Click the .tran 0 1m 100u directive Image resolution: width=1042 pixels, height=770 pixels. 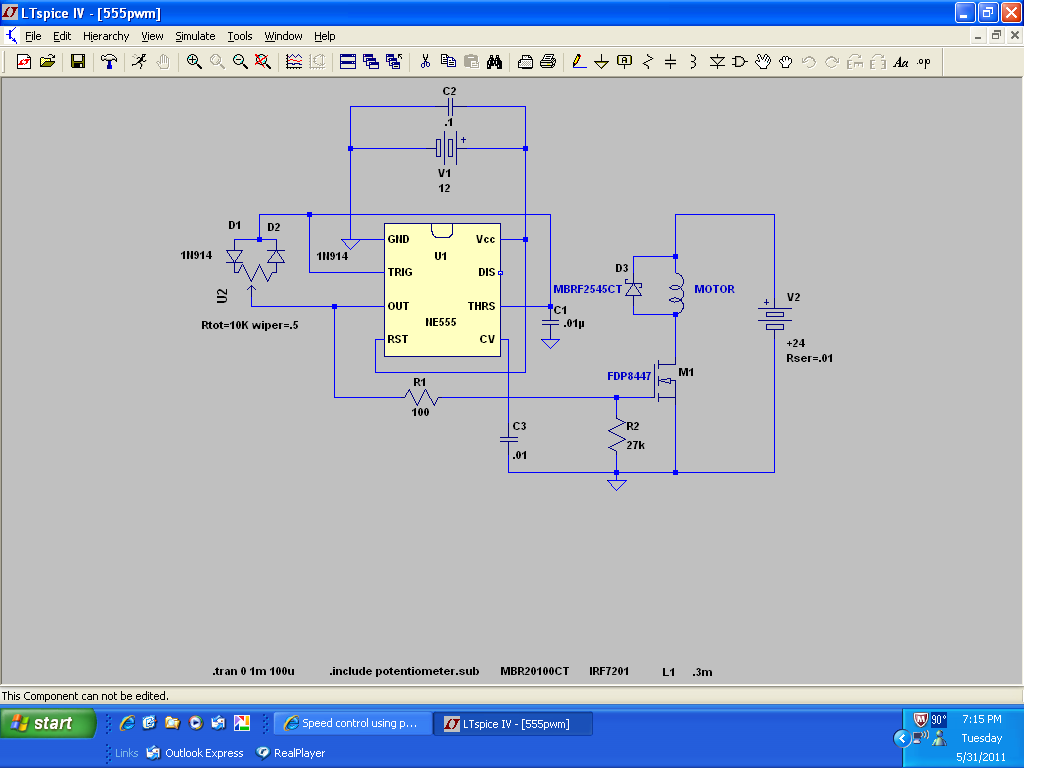click(253, 671)
